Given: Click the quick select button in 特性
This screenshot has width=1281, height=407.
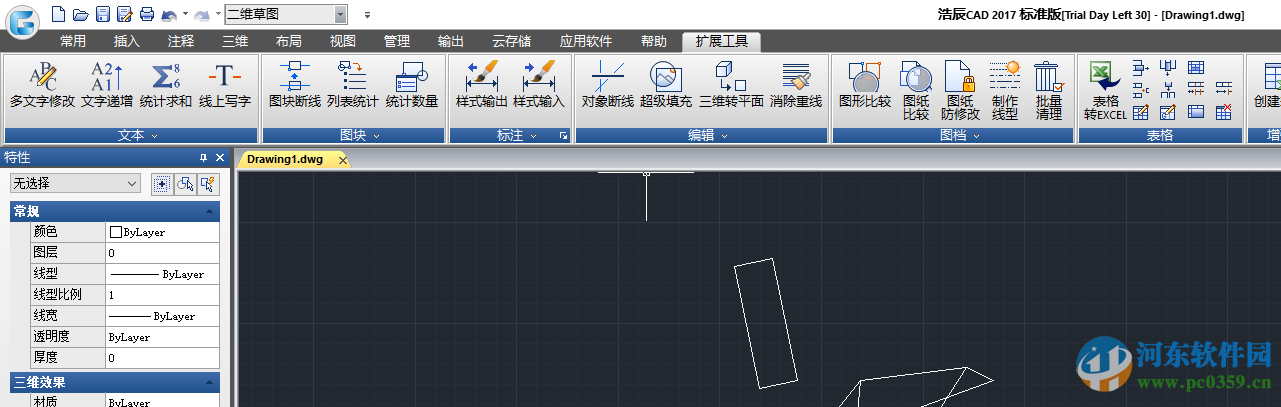Looking at the screenshot, I should [208, 183].
